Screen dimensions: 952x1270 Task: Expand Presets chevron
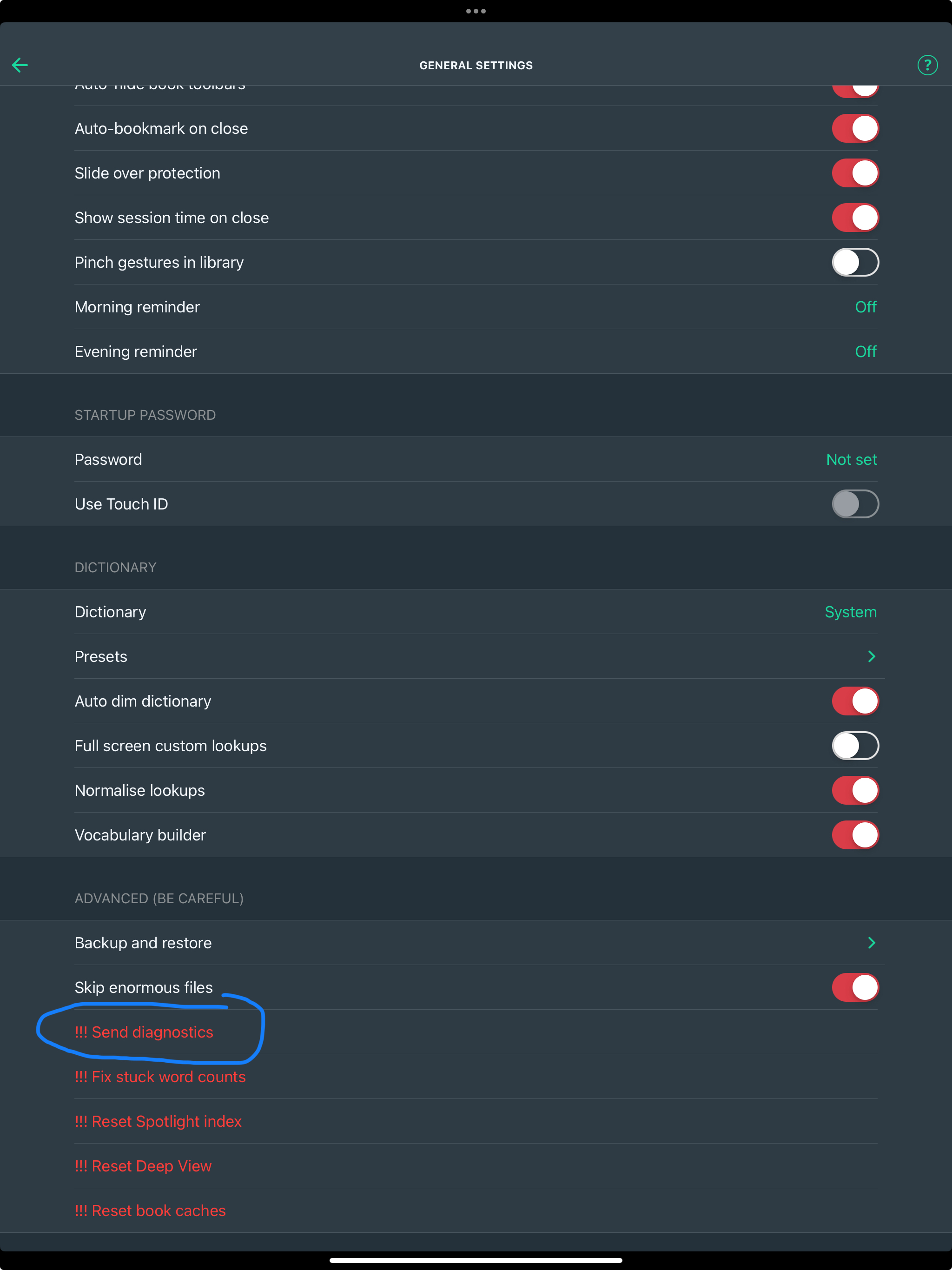pyautogui.click(x=871, y=656)
